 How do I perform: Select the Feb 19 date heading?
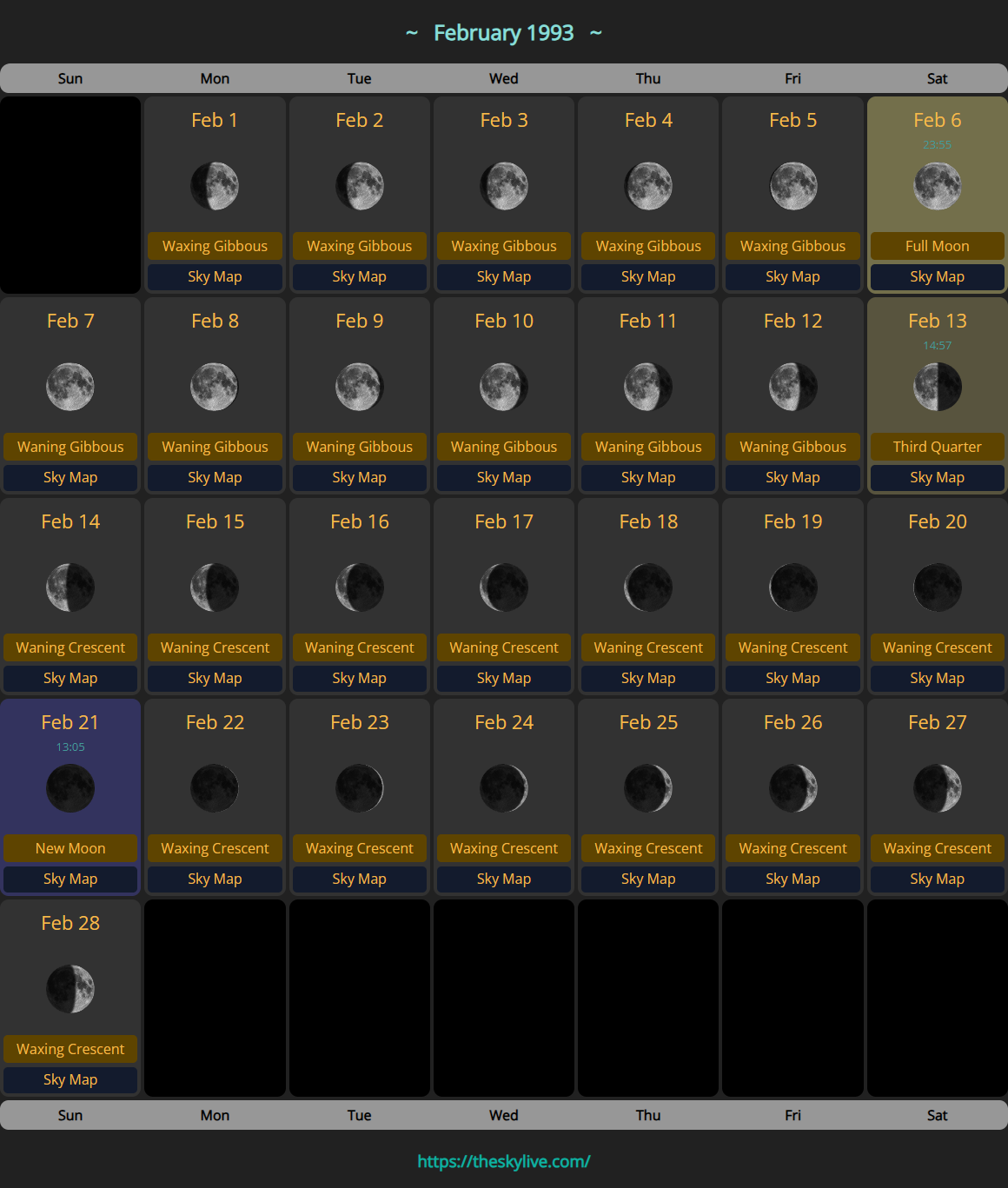click(x=792, y=521)
